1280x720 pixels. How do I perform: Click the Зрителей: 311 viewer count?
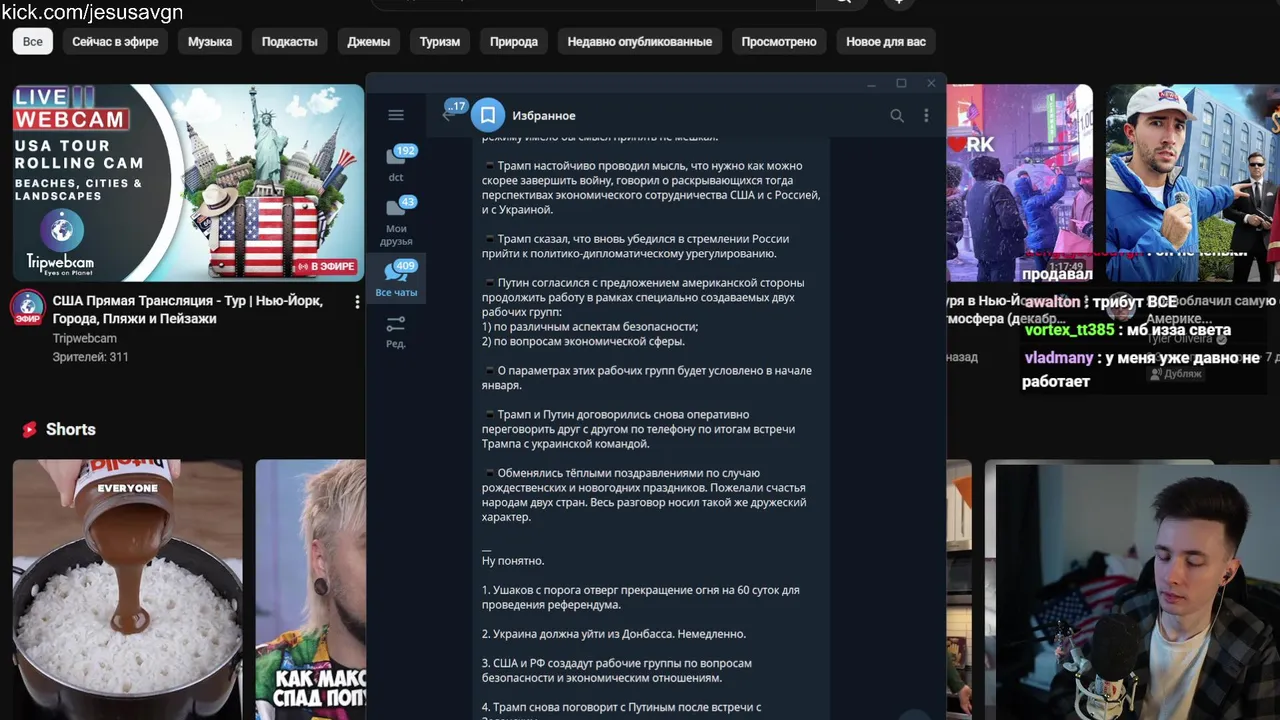(90, 357)
